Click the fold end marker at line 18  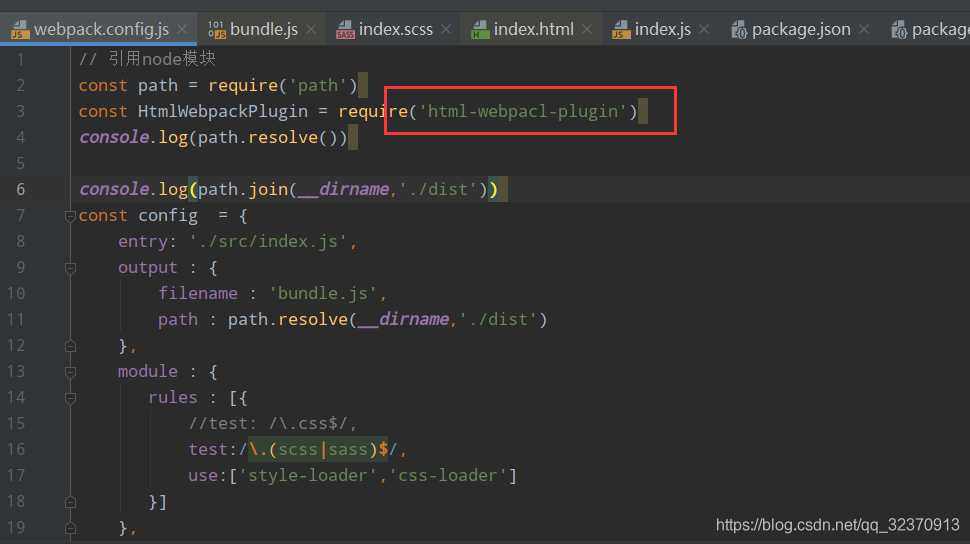[70, 502]
